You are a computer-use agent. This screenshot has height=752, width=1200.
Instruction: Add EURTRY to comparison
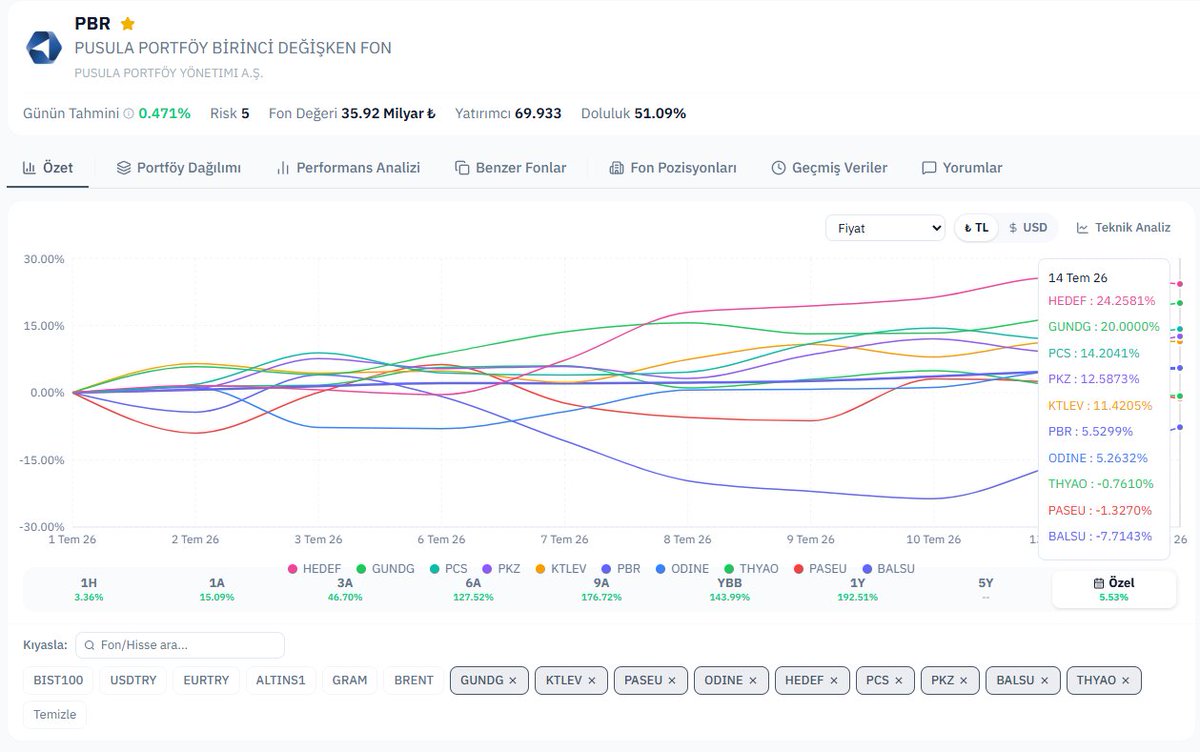[207, 680]
